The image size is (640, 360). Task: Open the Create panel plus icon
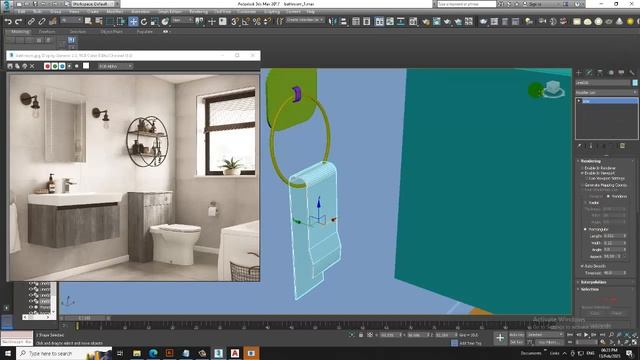pos(579,73)
